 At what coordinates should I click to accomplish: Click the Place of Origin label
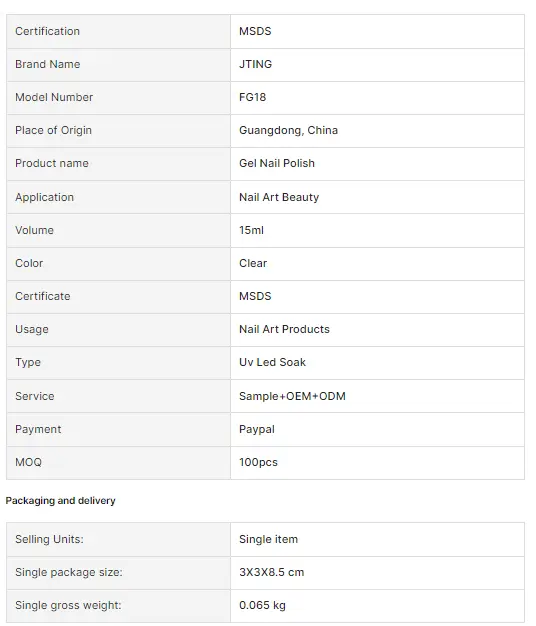(53, 130)
